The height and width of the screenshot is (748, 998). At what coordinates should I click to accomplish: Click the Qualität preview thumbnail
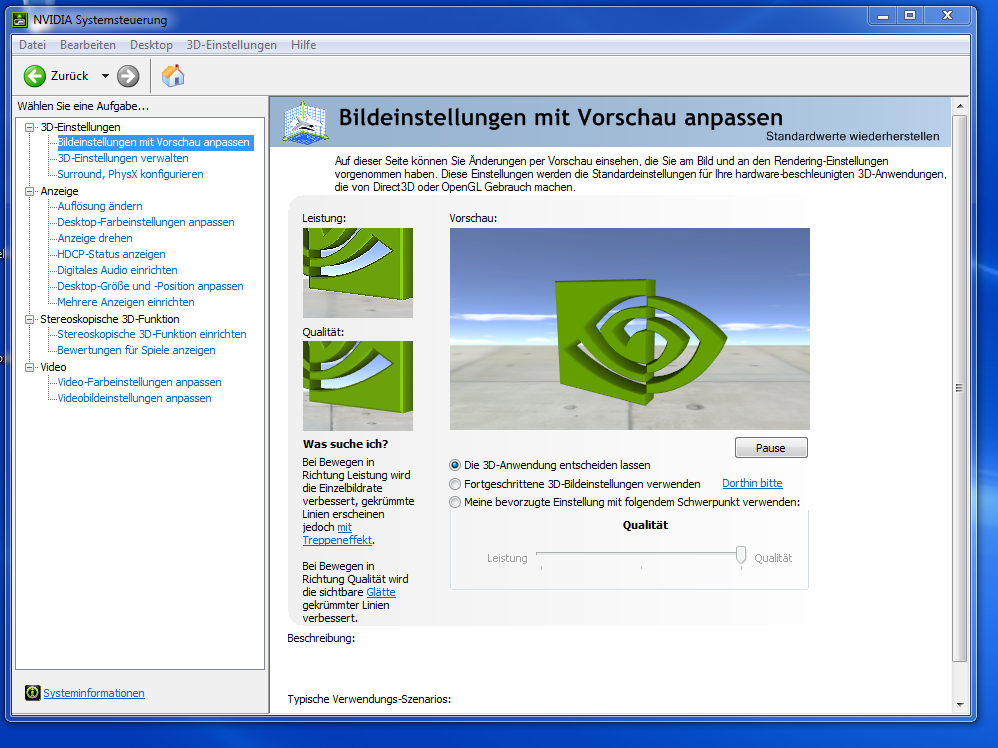[x=358, y=386]
